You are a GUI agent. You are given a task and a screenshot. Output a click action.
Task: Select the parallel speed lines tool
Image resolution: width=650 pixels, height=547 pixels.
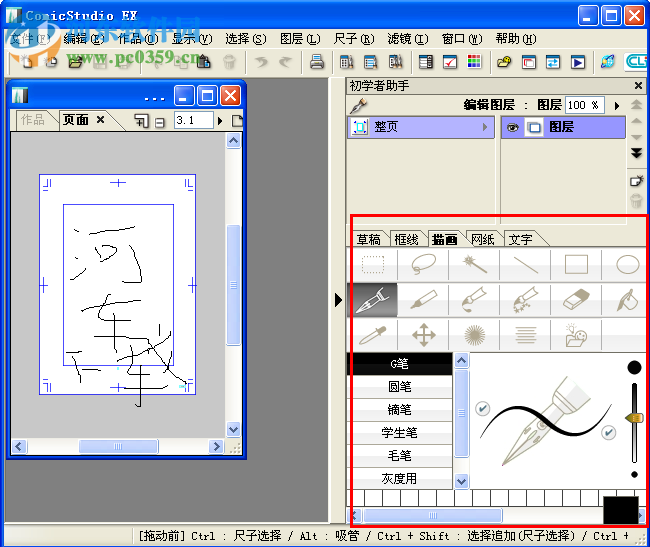[x=525, y=335]
